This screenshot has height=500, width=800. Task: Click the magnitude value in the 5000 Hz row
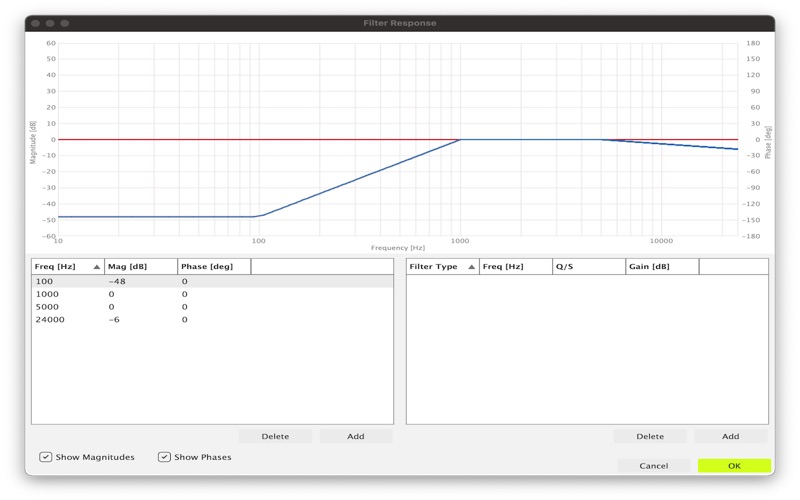111,307
